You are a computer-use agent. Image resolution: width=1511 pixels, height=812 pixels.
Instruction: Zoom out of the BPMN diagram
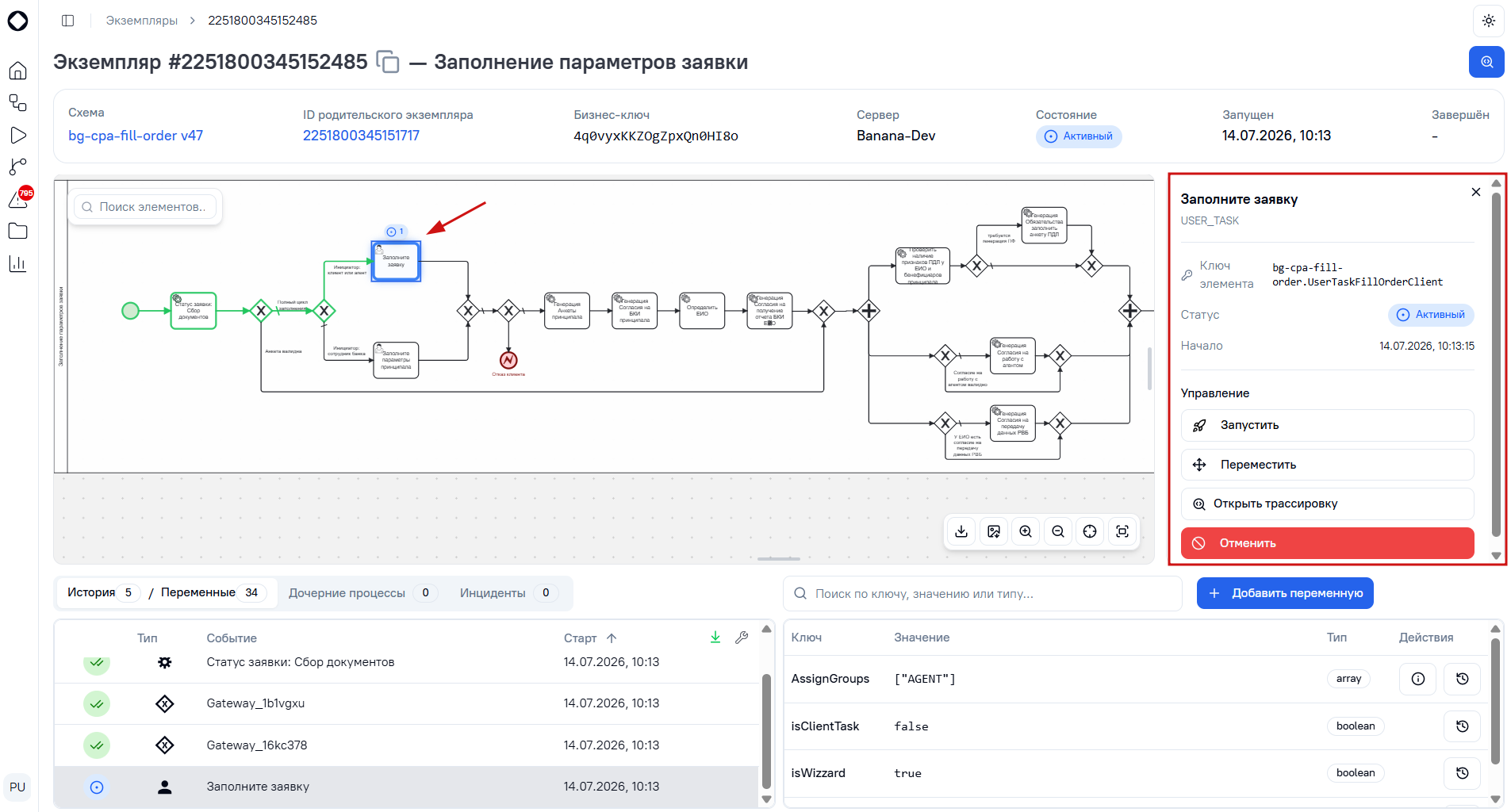click(x=1058, y=531)
